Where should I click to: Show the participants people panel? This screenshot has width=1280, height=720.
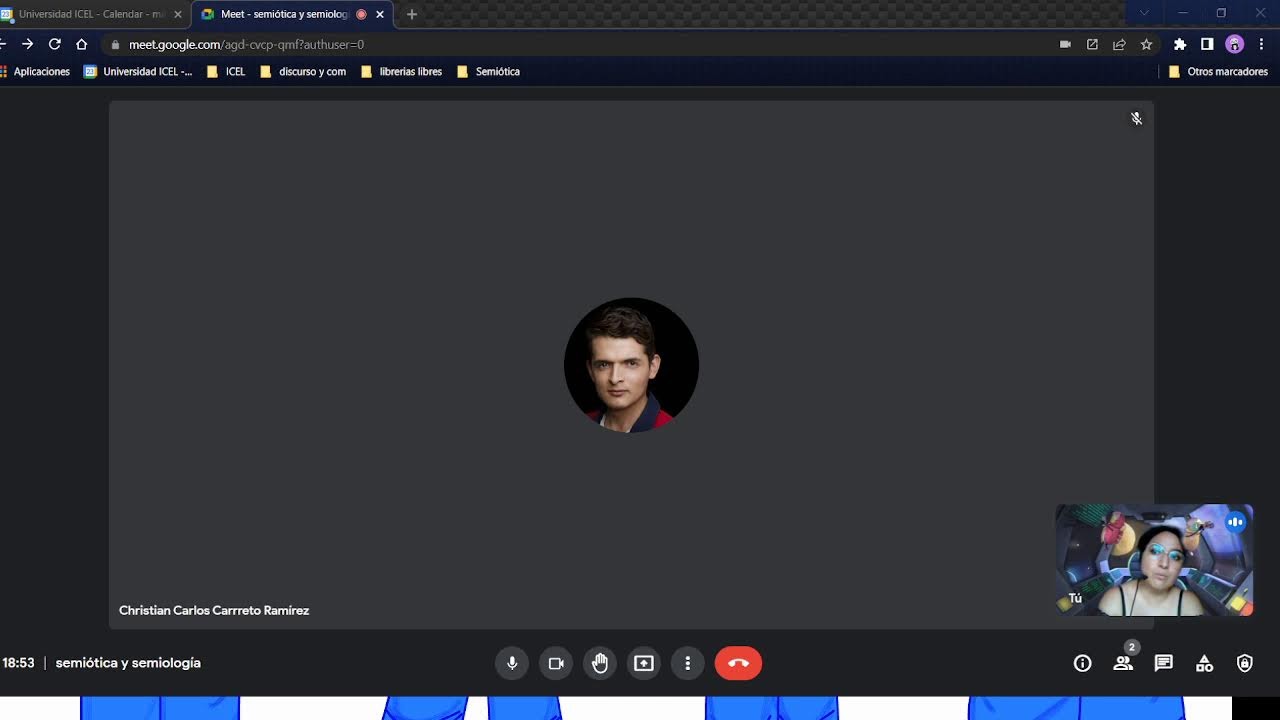tap(1123, 663)
